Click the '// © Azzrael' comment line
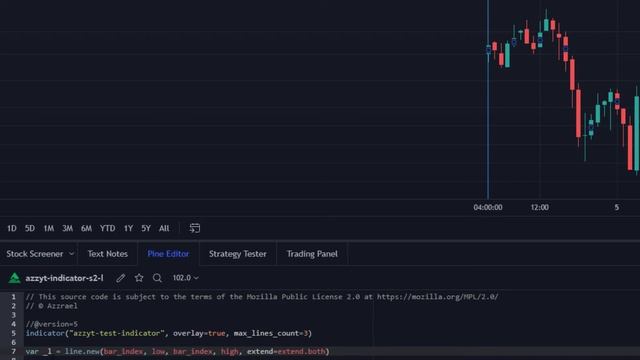640x360 pixels. tap(51, 306)
